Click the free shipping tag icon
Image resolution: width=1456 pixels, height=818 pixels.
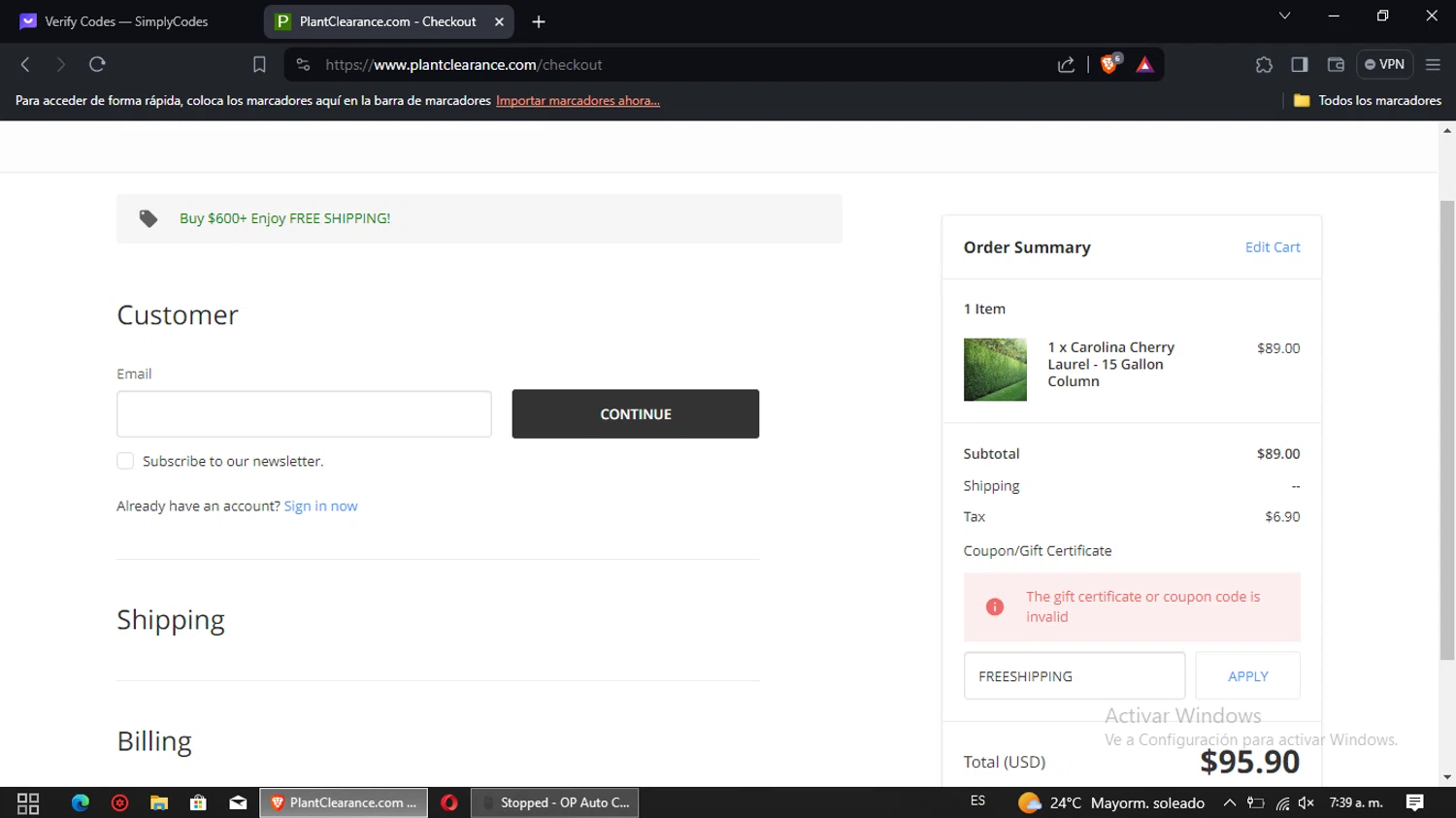click(x=148, y=218)
